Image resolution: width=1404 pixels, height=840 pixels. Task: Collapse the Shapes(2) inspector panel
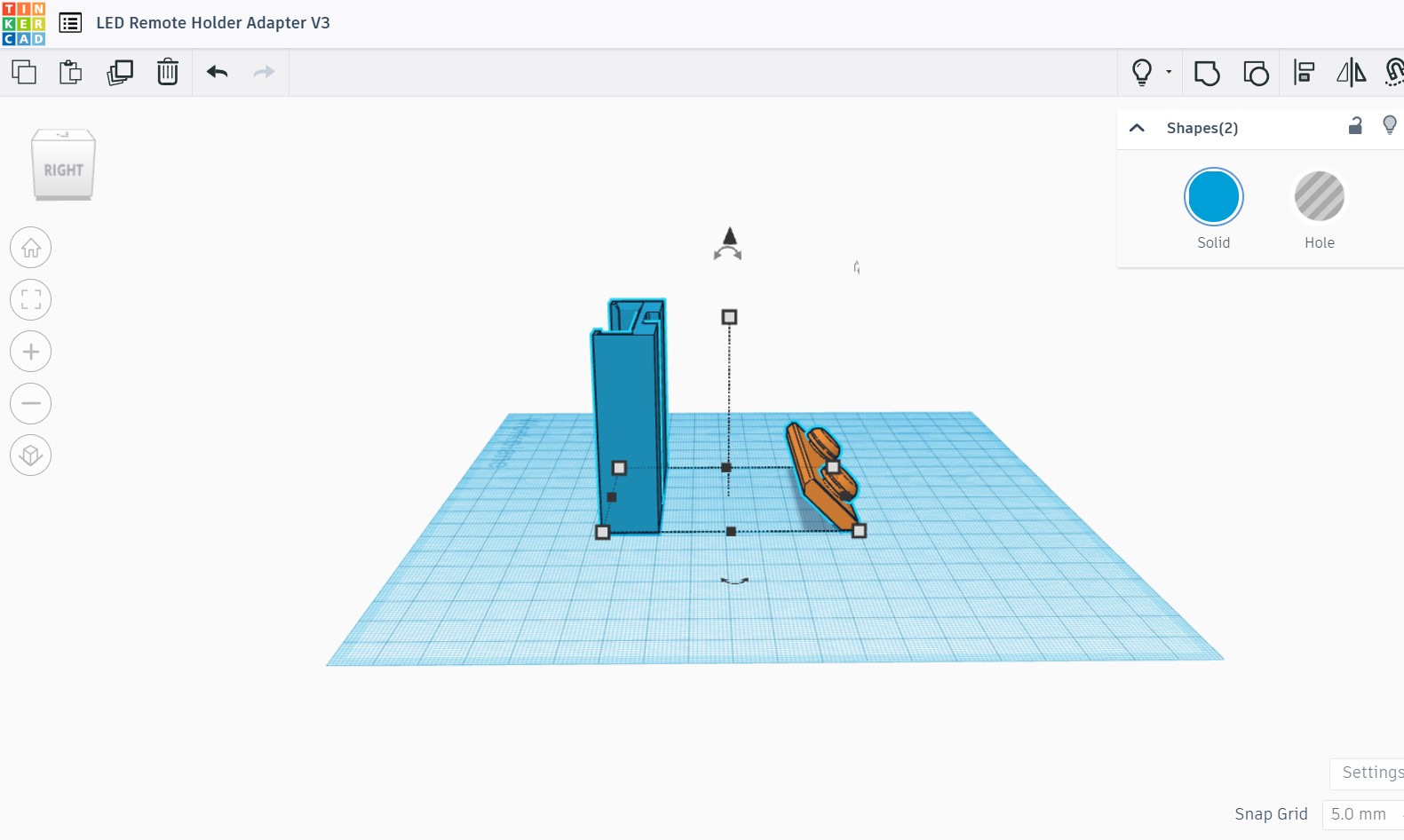point(1137,128)
